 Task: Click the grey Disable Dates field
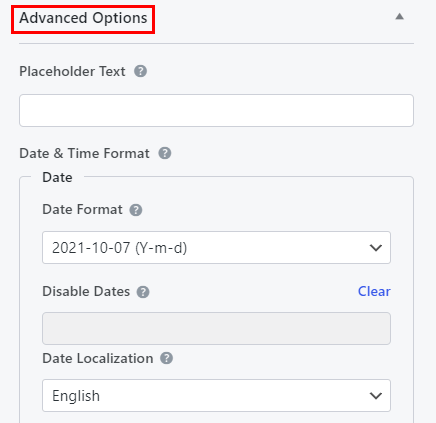[x=216, y=328]
